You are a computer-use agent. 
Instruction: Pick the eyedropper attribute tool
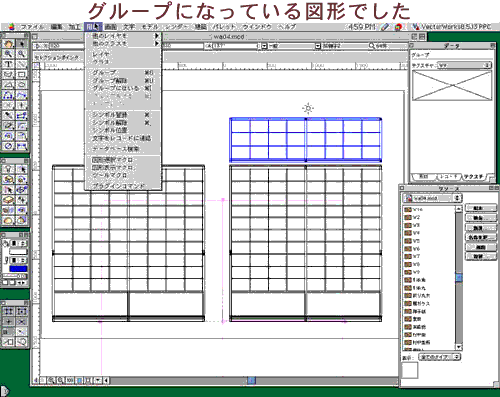[8, 116]
